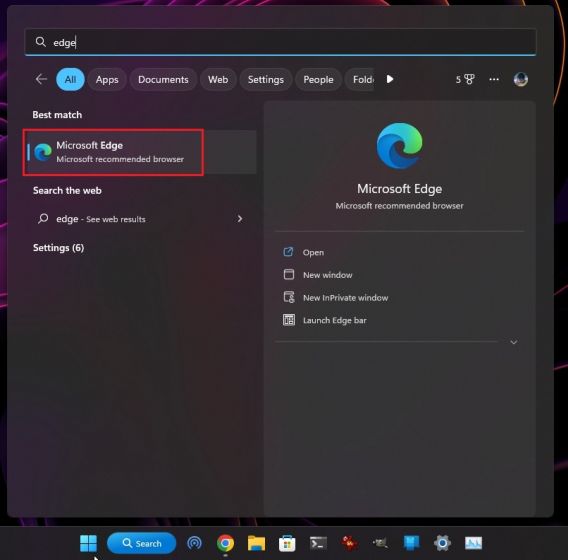This screenshot has height=560, width=568.
Task: Click the taskbar Search button
Action: [142, 543]
